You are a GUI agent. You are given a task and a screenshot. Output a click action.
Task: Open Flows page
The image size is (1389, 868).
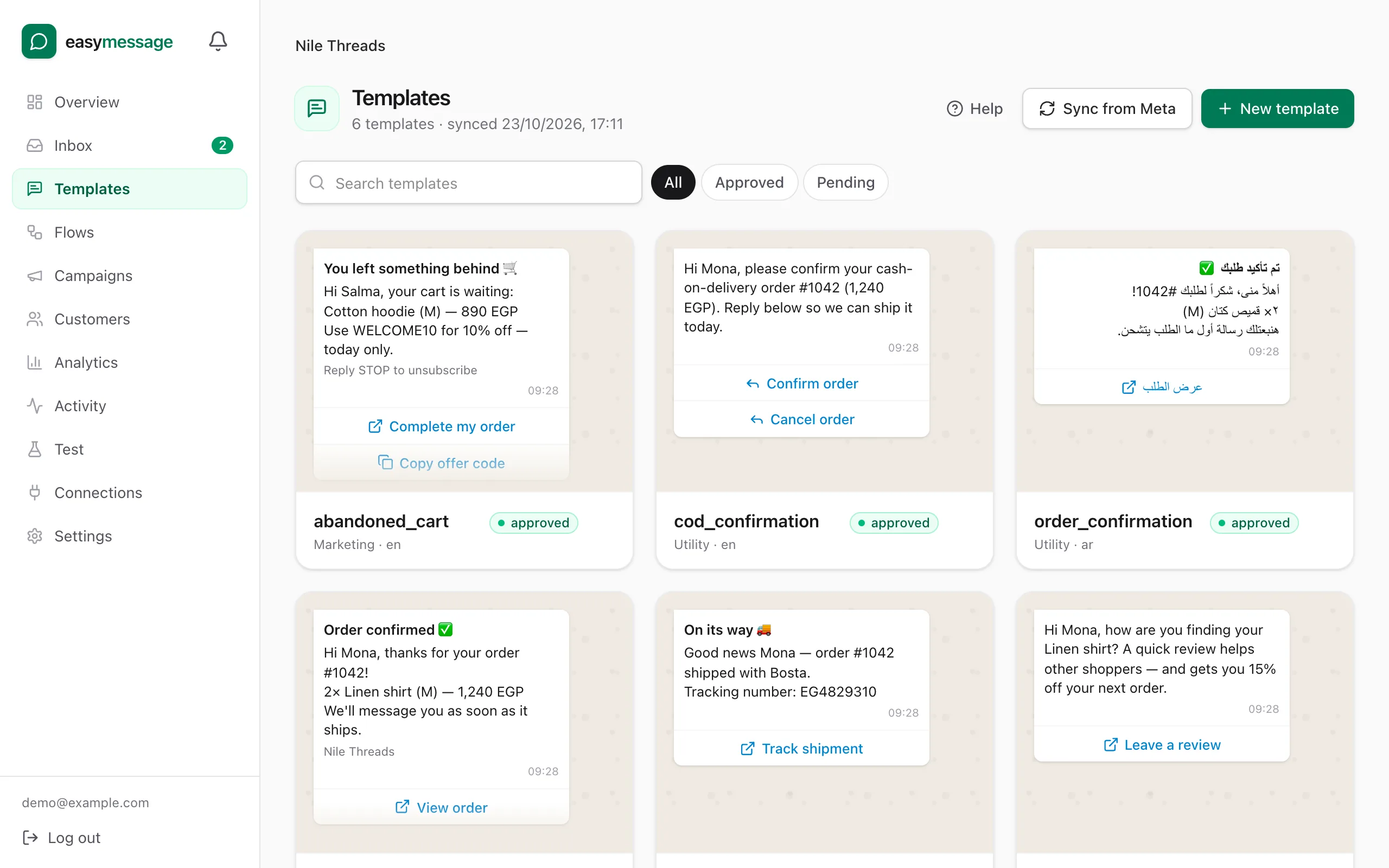(x=130, y=232)
